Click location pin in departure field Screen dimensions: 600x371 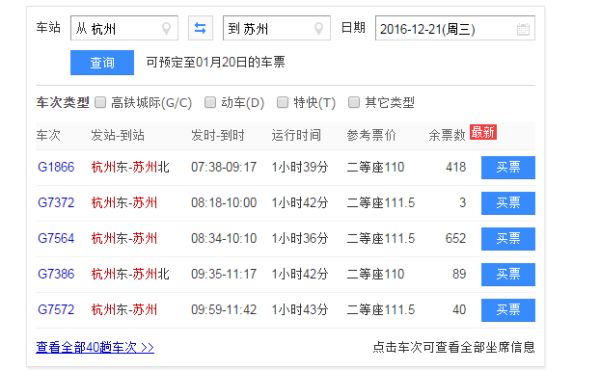tap(166, 28)
